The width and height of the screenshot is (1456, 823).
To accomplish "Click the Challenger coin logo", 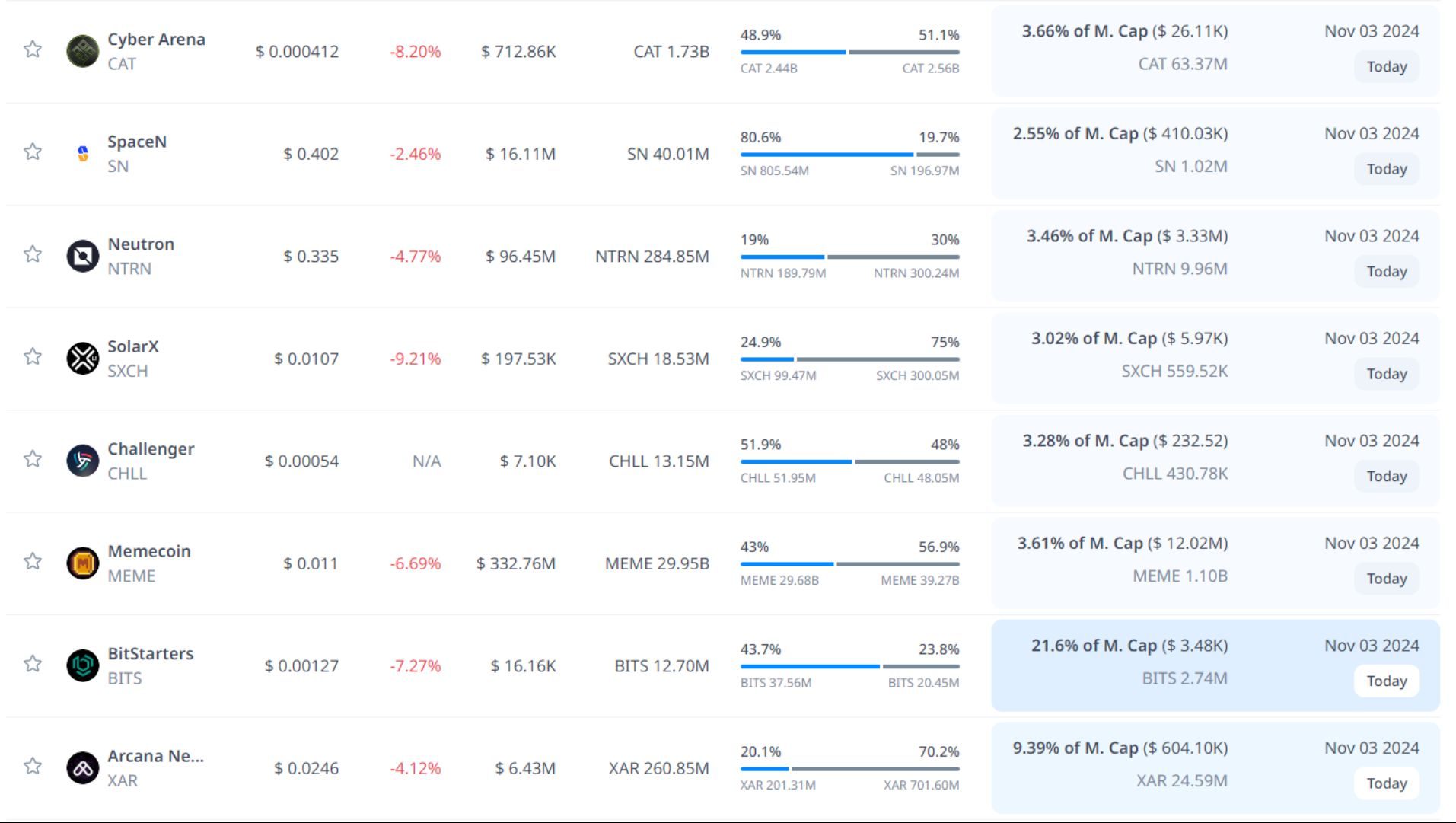I will pyautogui.click(x=82, y=461).
